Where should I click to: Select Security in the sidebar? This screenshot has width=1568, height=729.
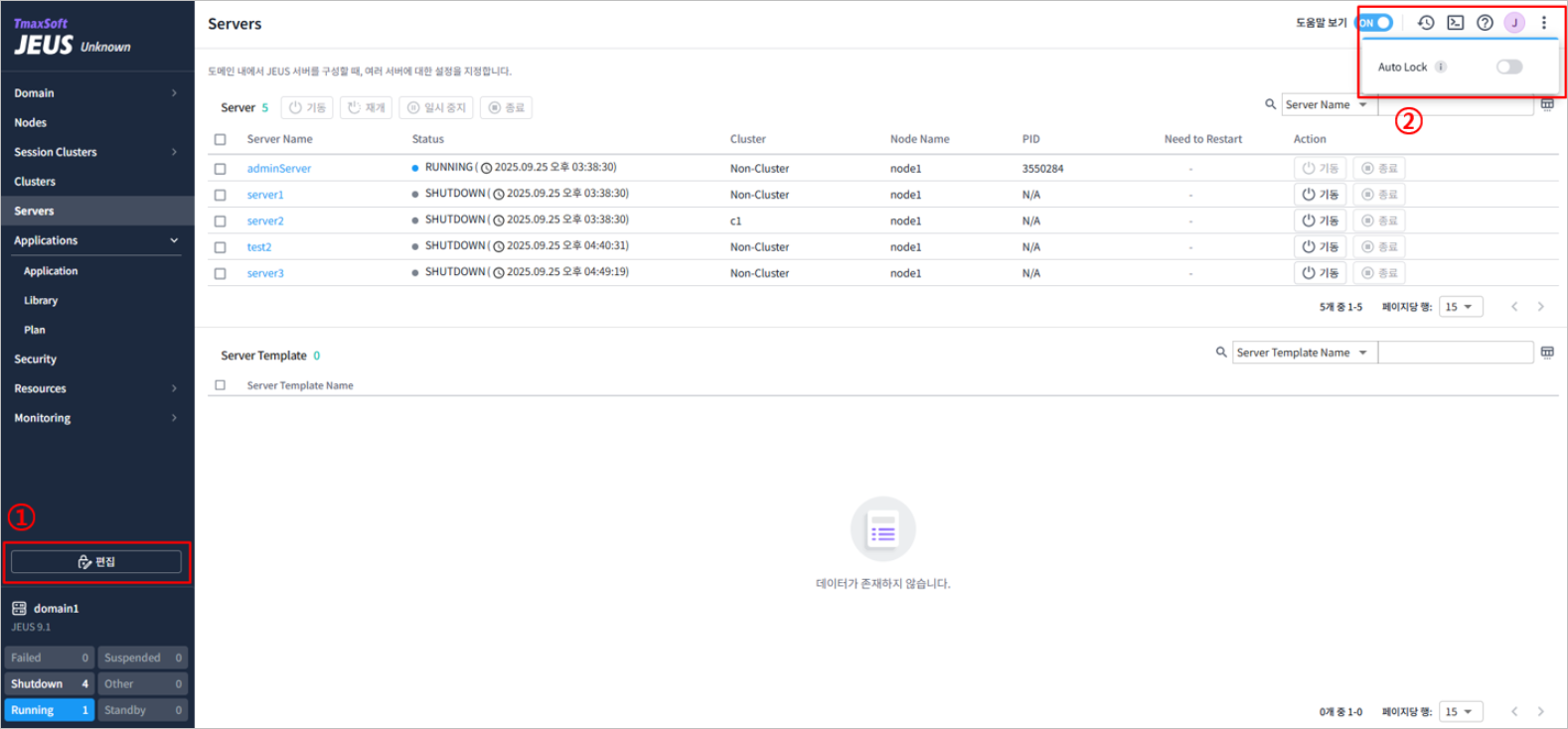[36, 360]
